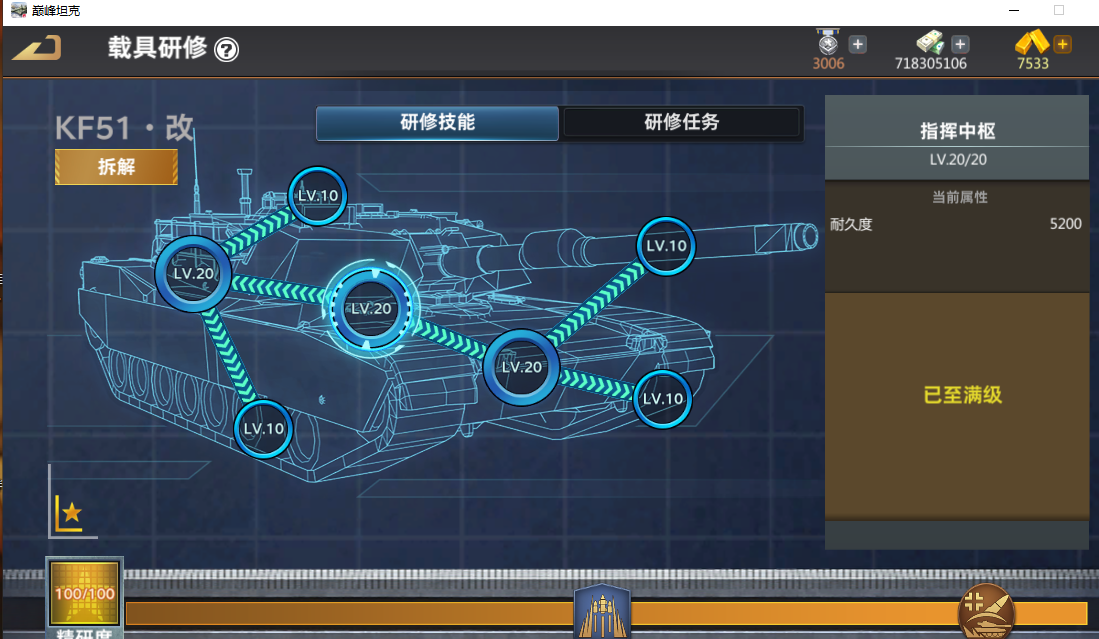Click the 100/100 精研度 icon
Screen dimensions: 1099x639
pyautogui.click(x=84, y=594)
